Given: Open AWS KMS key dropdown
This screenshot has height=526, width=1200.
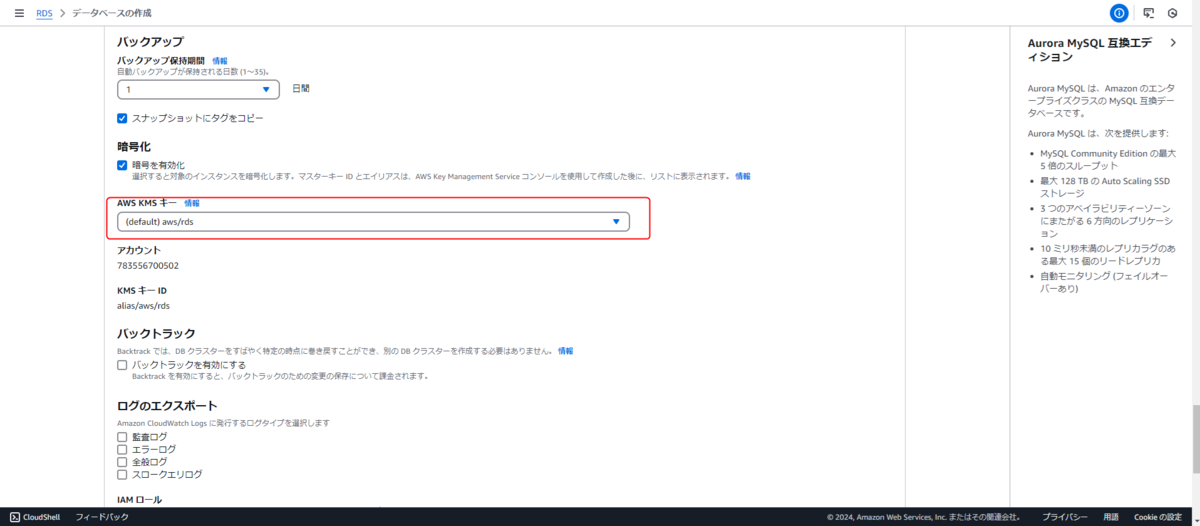Looking at the screenshot, I should pyautogui.click(x=373, y=222).
